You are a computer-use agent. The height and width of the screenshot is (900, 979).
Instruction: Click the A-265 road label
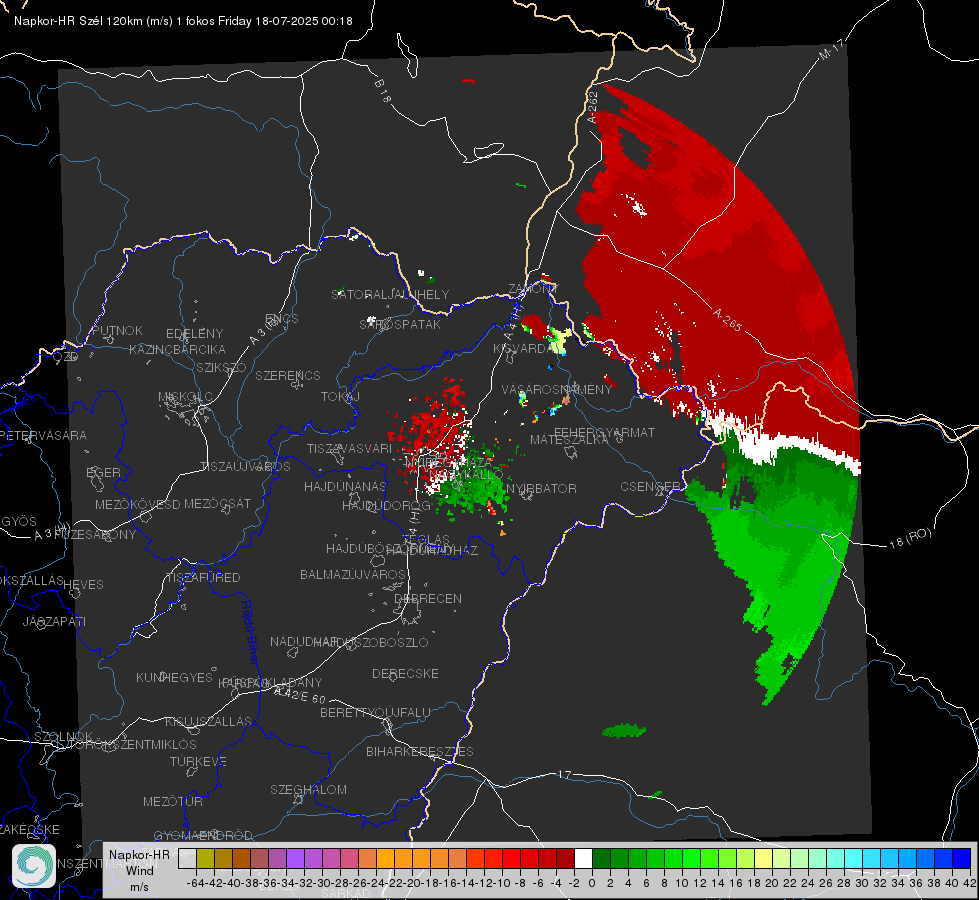727,320
